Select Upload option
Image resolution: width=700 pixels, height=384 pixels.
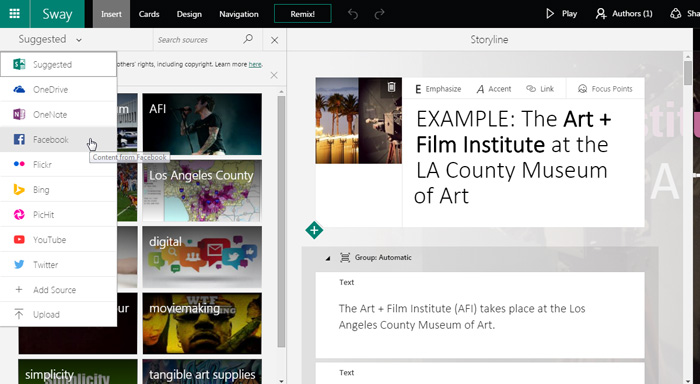[58, 314]
